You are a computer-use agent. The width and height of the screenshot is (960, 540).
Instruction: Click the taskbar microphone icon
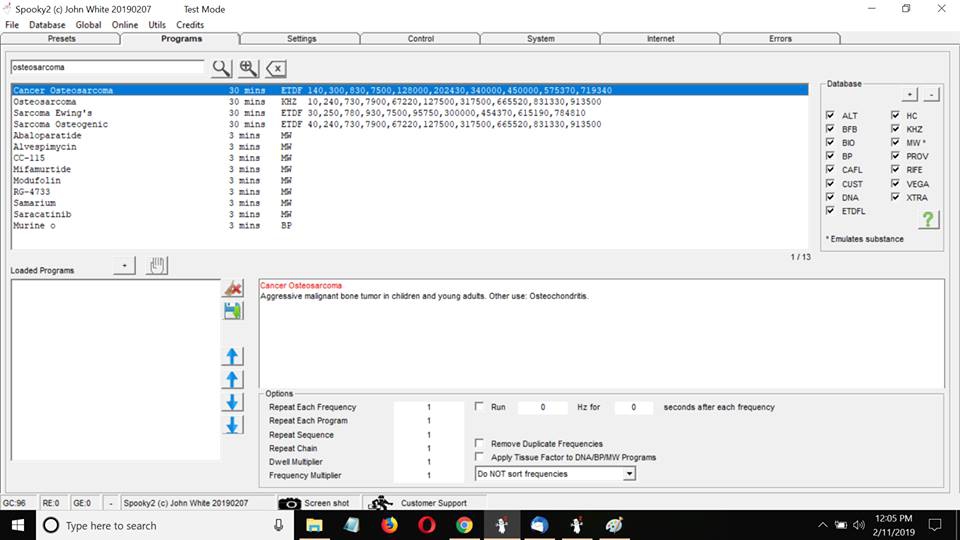(x=279, y=525)
